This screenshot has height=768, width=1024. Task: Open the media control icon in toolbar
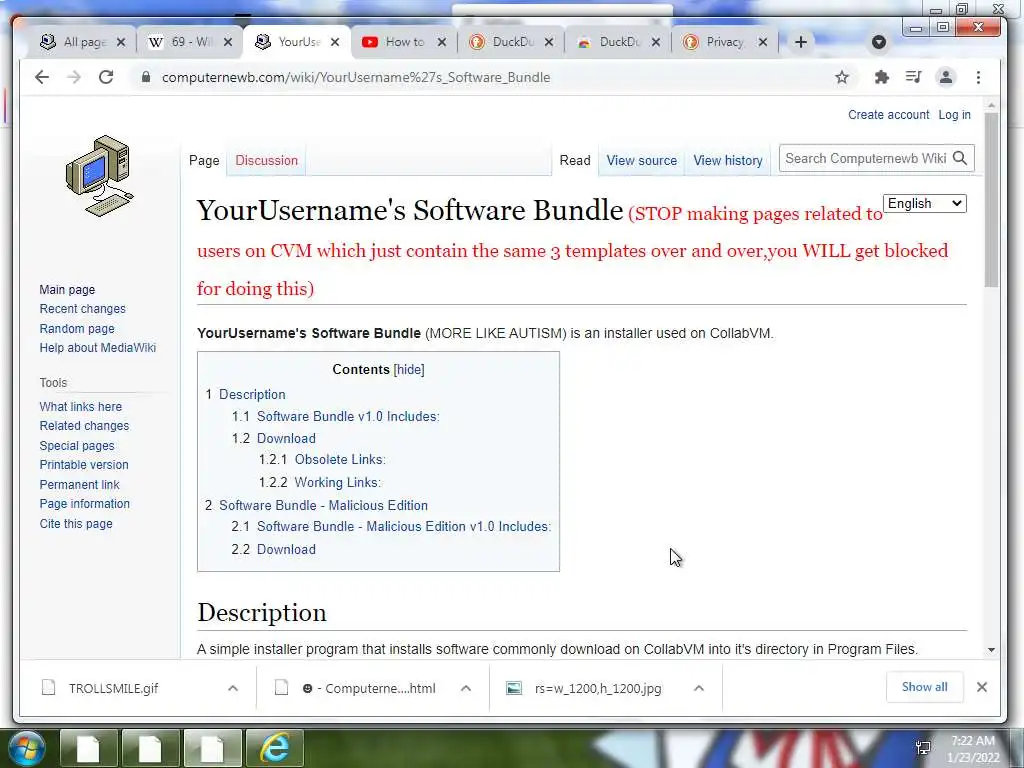[x=913, y=77]
